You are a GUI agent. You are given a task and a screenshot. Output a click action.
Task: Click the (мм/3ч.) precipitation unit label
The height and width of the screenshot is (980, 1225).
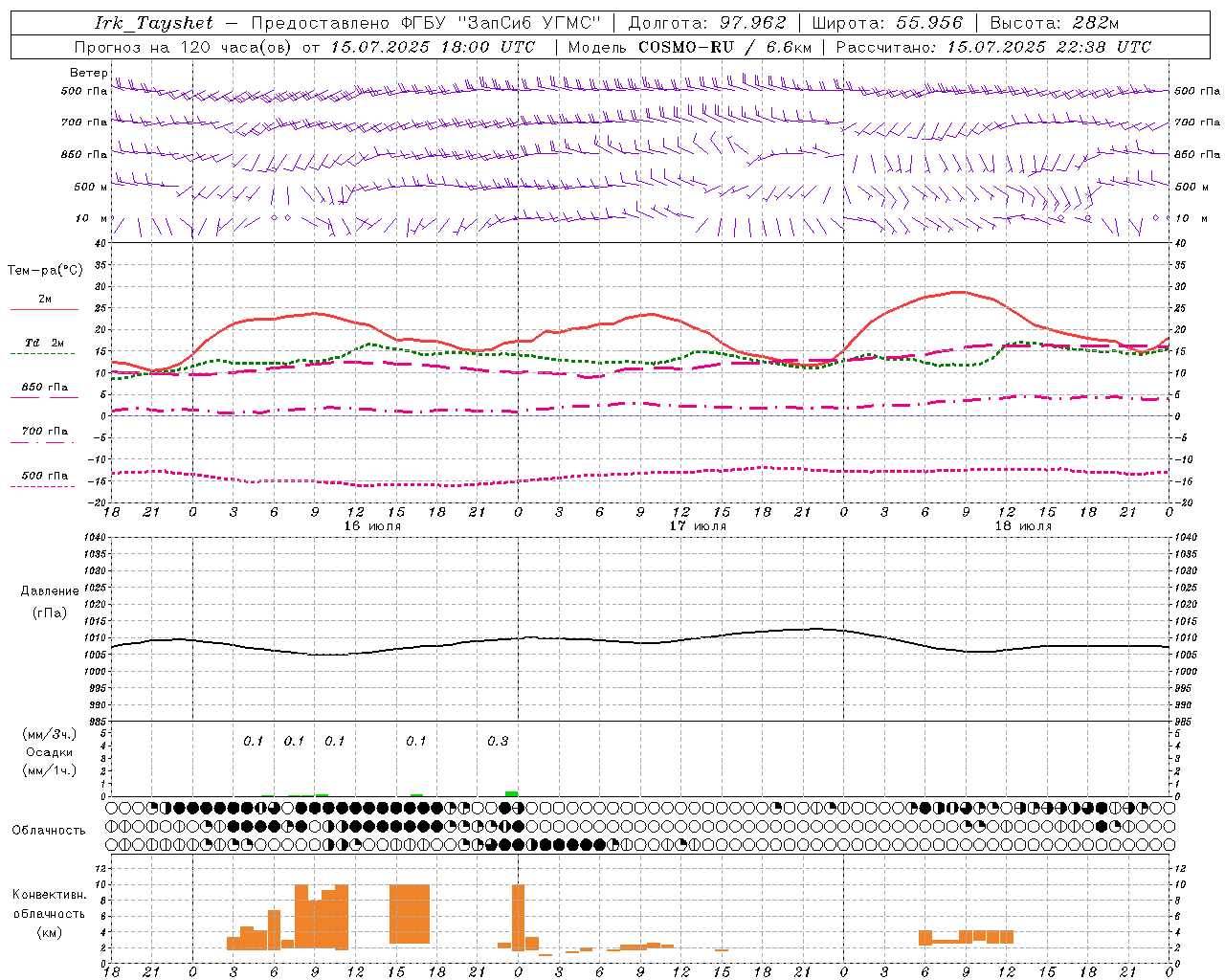(x=50, y=734)
